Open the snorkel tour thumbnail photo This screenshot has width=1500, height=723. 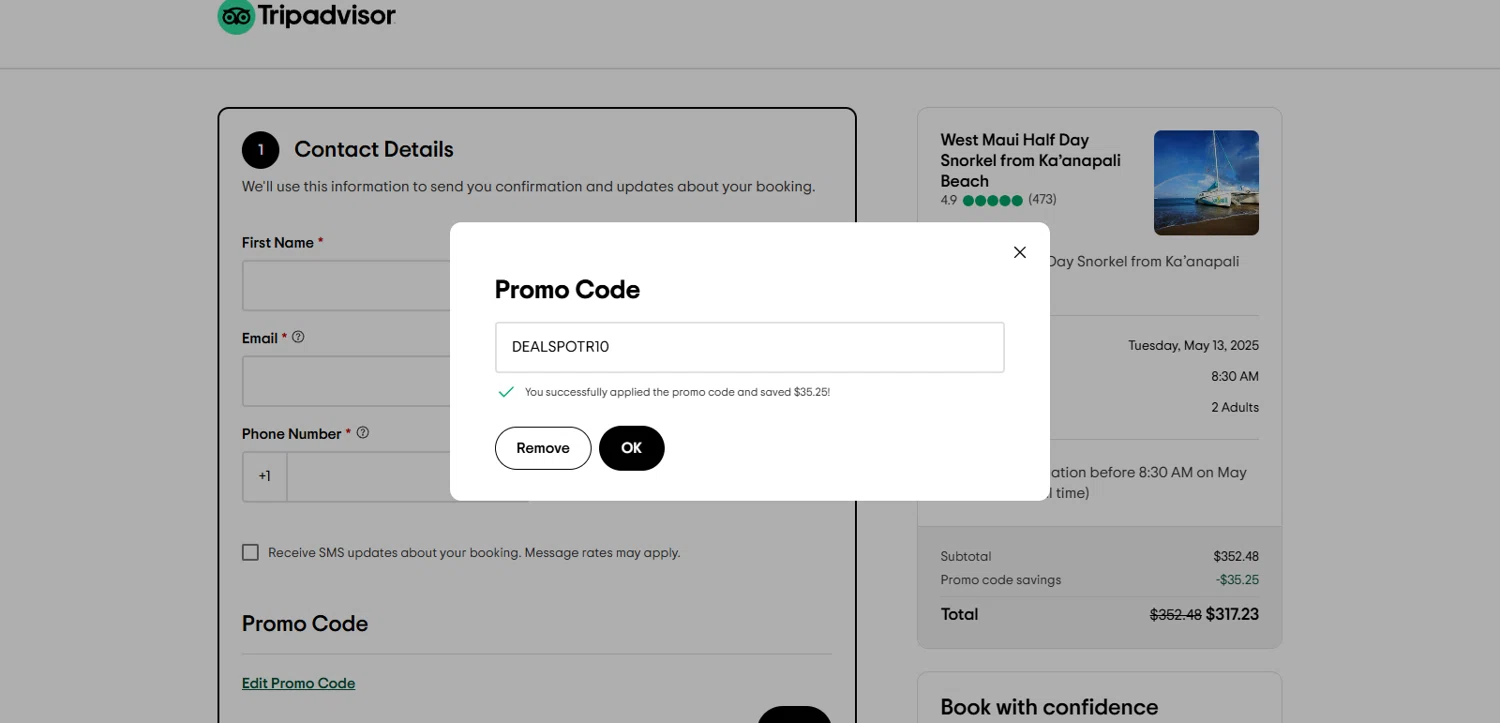tap(1206, 183)
